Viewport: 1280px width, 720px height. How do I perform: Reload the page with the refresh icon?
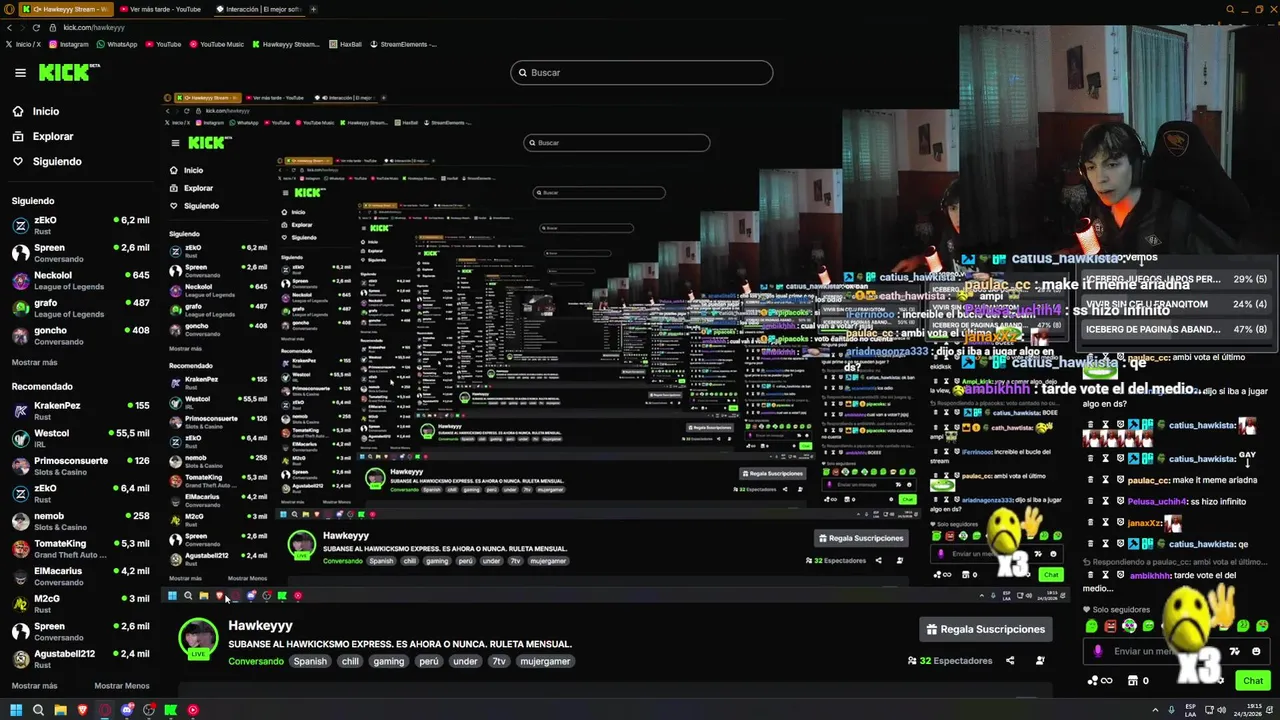point(36,27)
